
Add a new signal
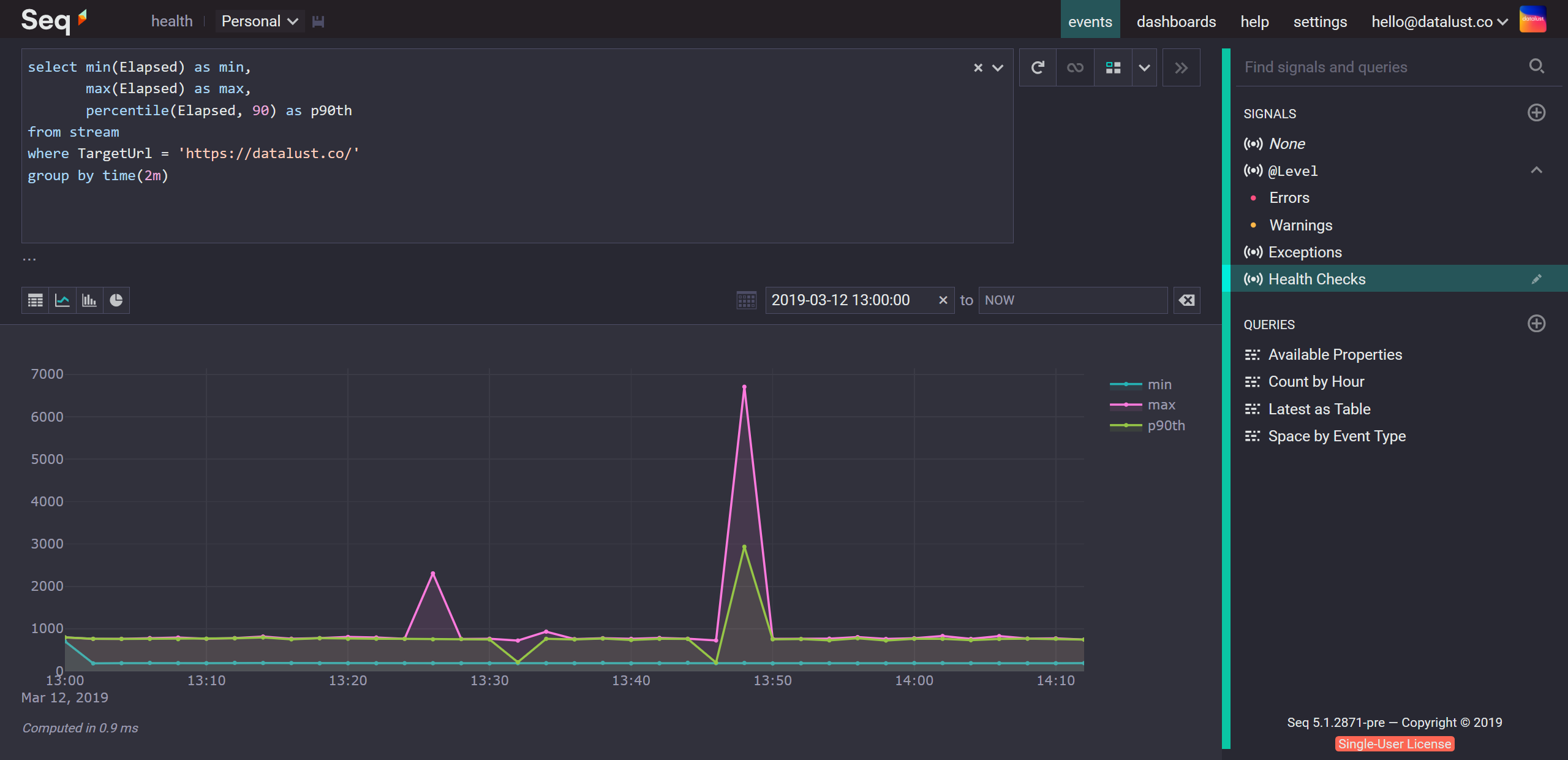pos(1536,113)
